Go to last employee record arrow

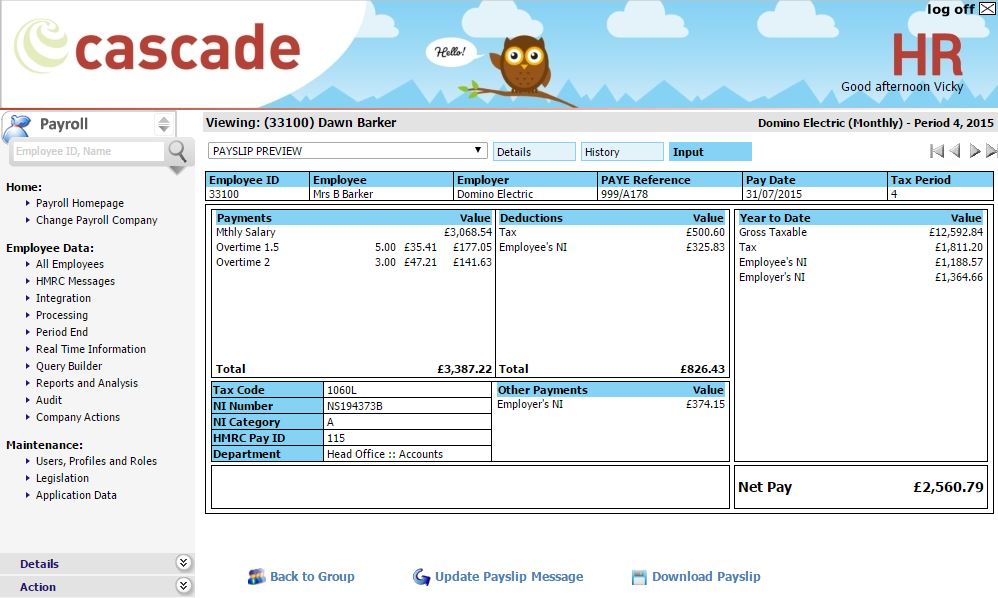(992, 151)
